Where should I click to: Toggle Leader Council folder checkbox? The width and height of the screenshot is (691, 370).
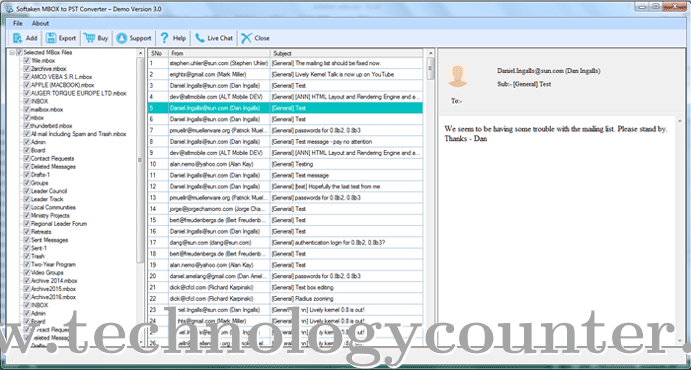[x=27, y=191]
